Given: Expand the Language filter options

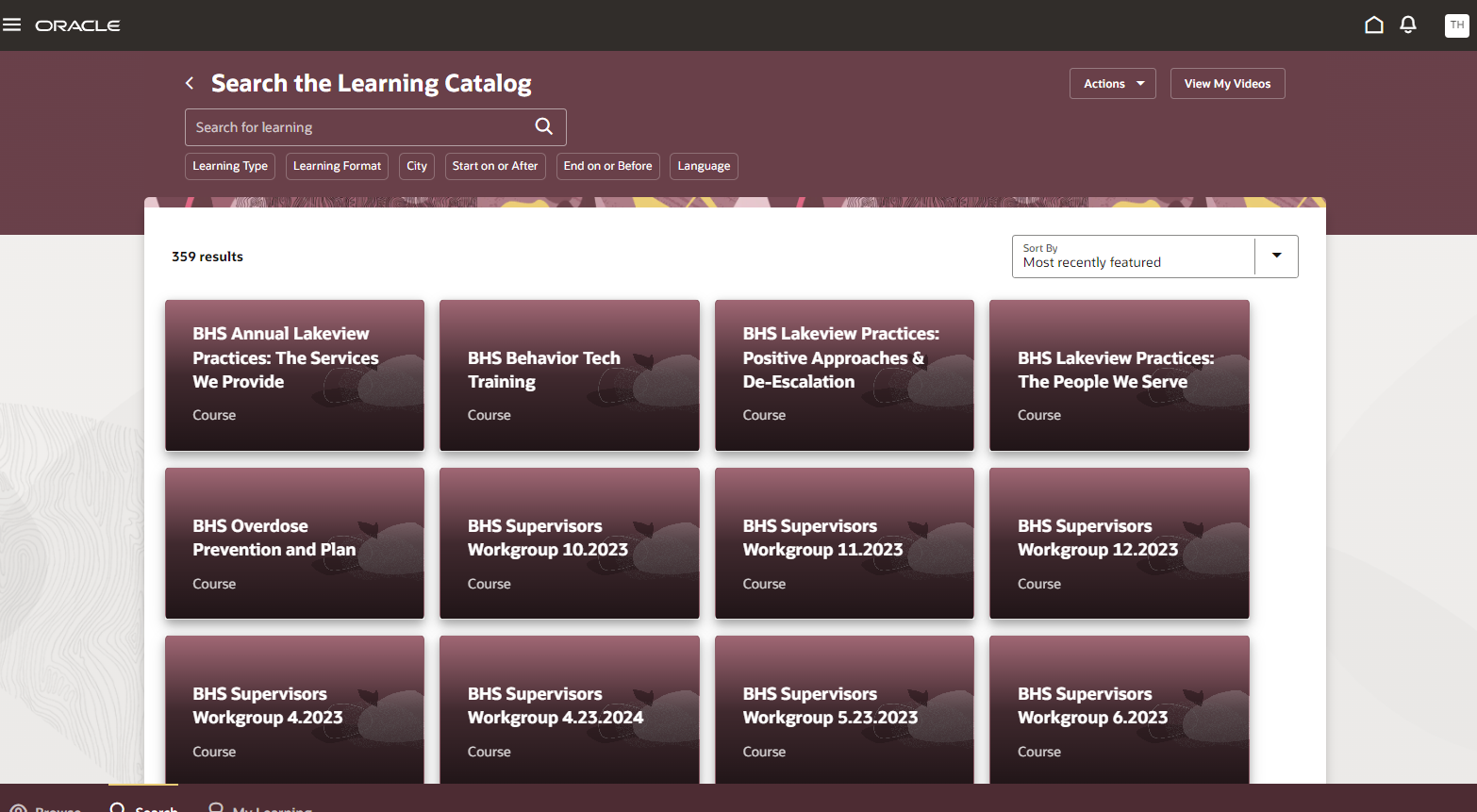Looking at the screenshot, I should 704,166.
